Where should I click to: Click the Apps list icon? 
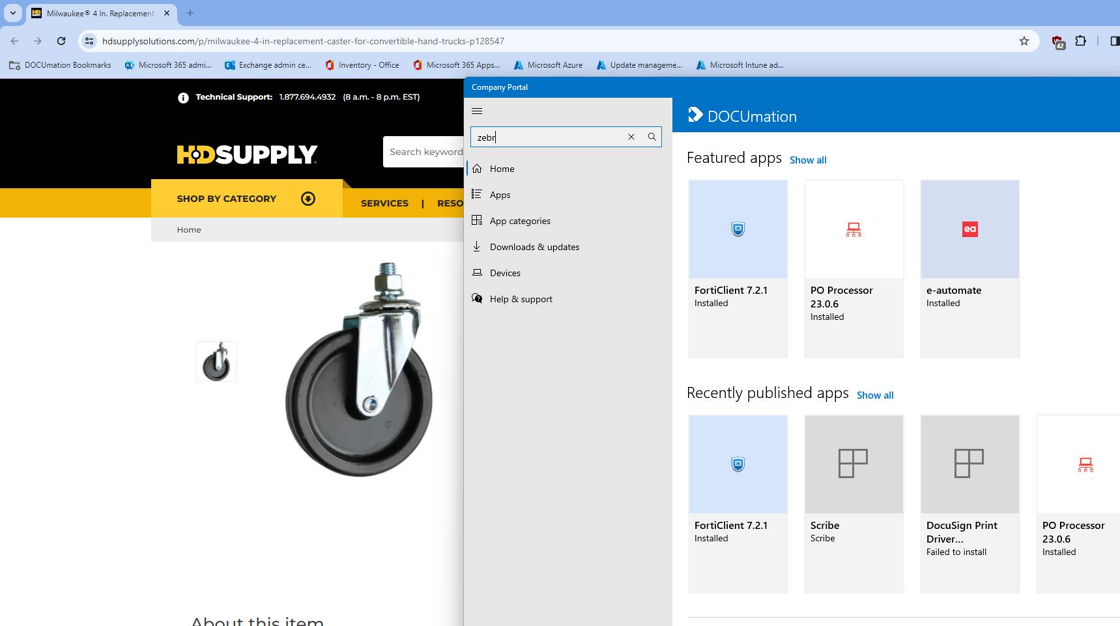coord(477,194)
